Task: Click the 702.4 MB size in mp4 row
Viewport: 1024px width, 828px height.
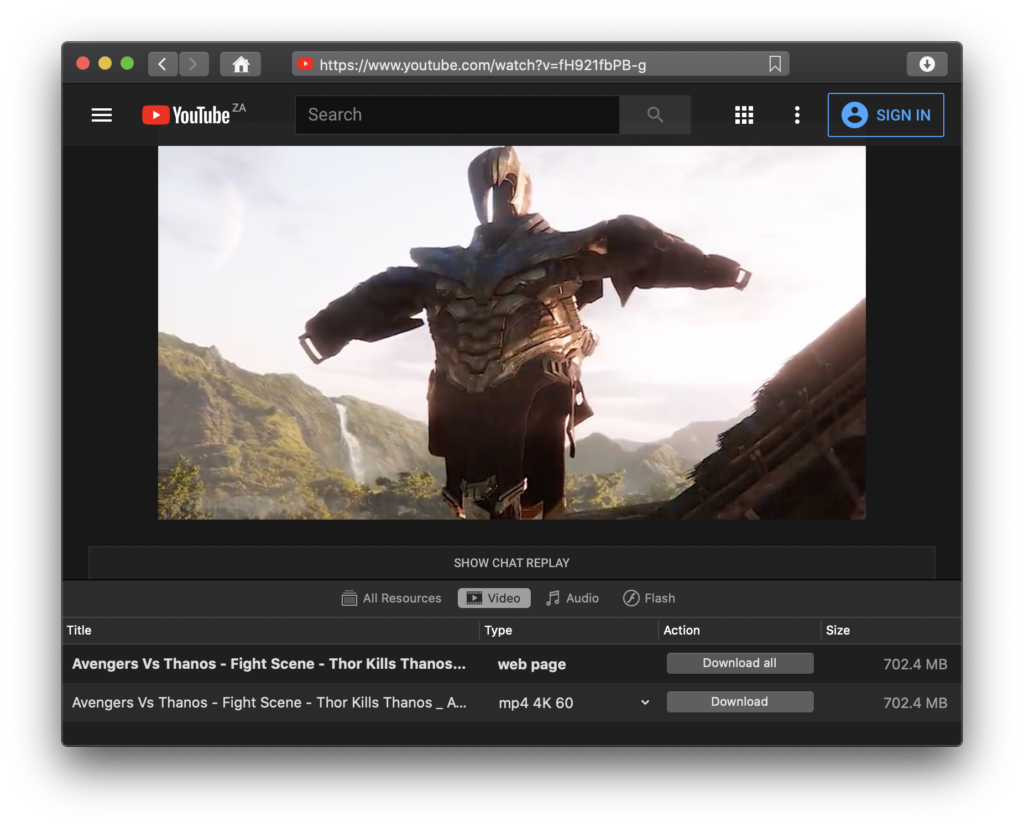Action: point(915,703)
